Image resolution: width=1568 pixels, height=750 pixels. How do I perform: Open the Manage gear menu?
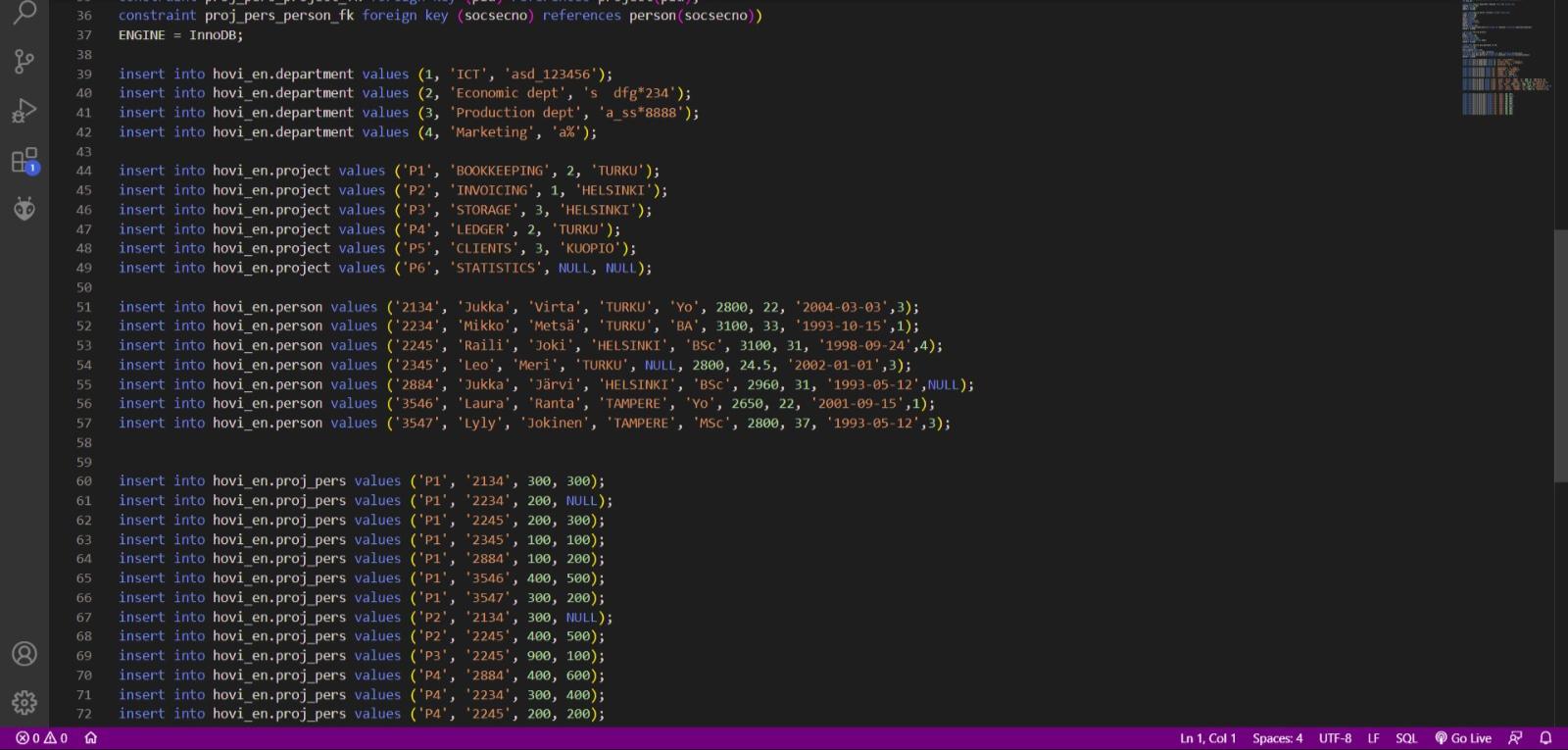coord(24,702)
